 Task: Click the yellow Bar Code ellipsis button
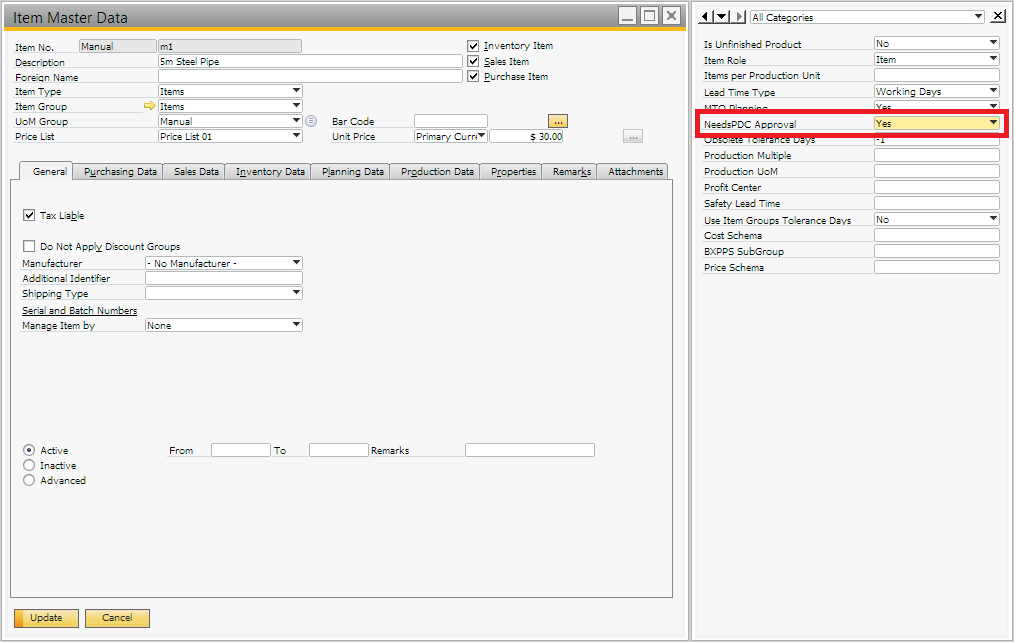pos(557,121)
